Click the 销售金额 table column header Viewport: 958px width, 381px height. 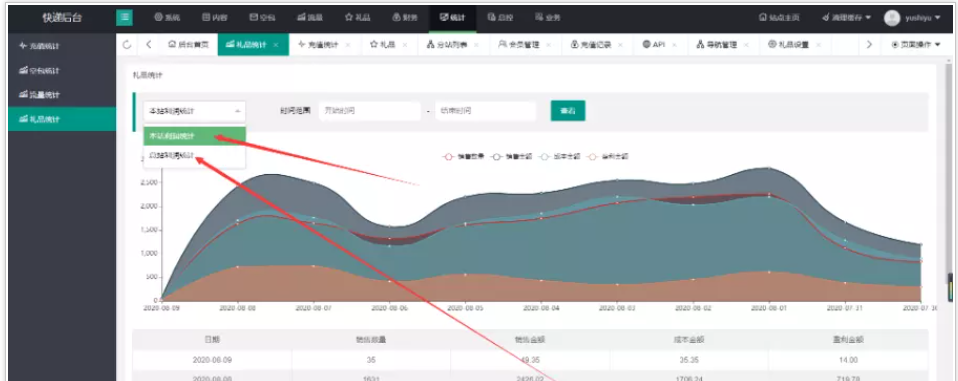coord(530,339)
